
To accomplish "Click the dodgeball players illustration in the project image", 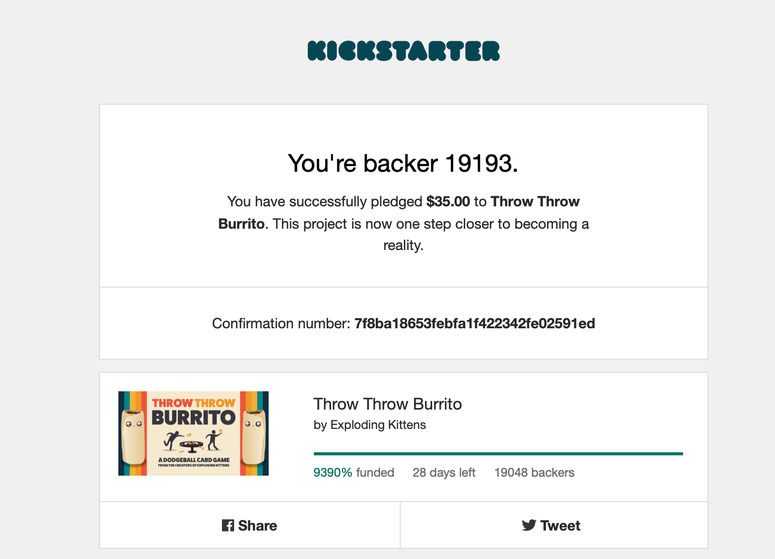I will 193,441.
